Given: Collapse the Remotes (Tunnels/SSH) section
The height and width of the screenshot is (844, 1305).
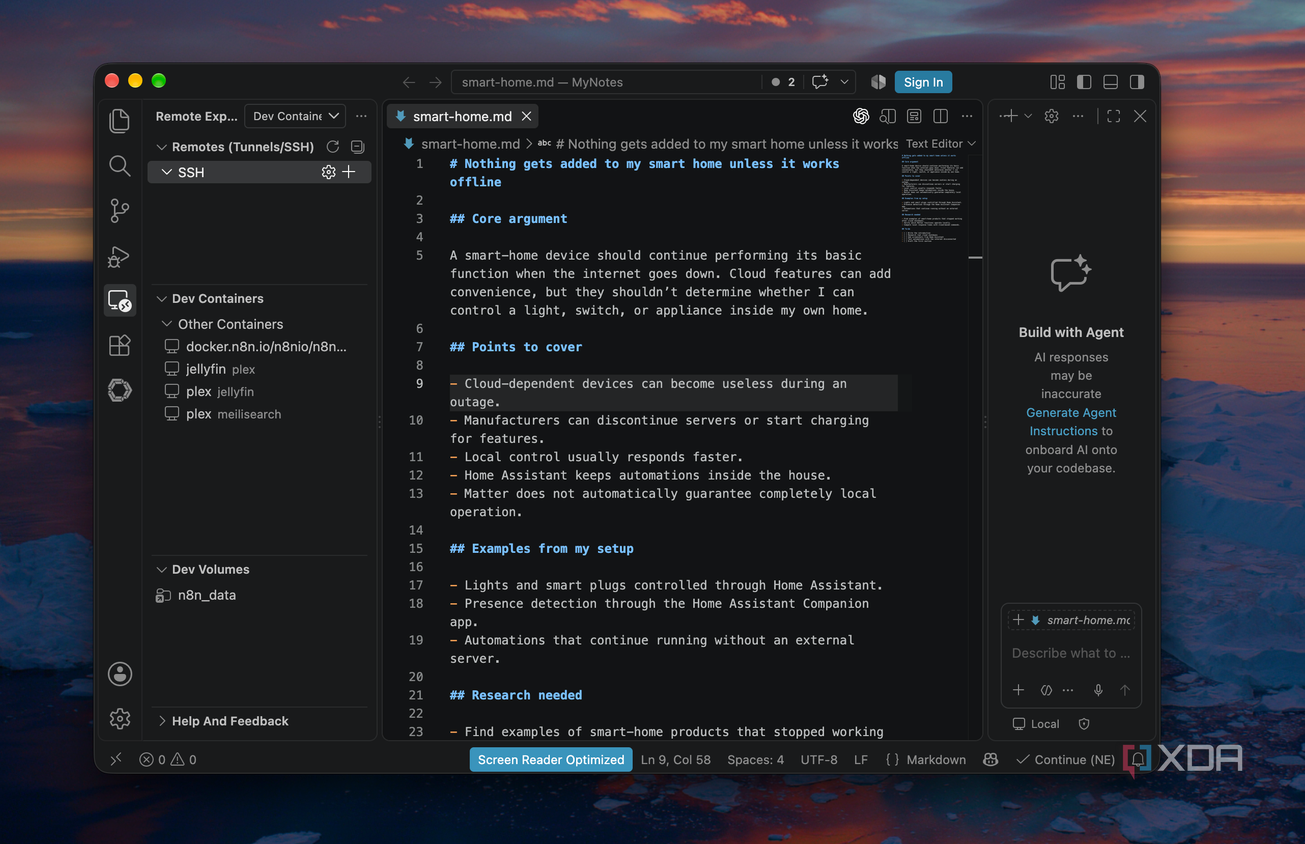Looking at the screenshot, I should pos(162,147).
